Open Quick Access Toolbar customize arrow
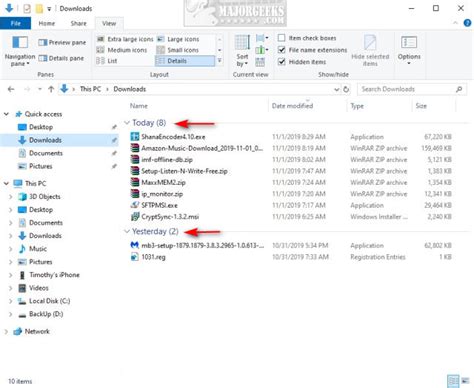 [x=49, y=9]
